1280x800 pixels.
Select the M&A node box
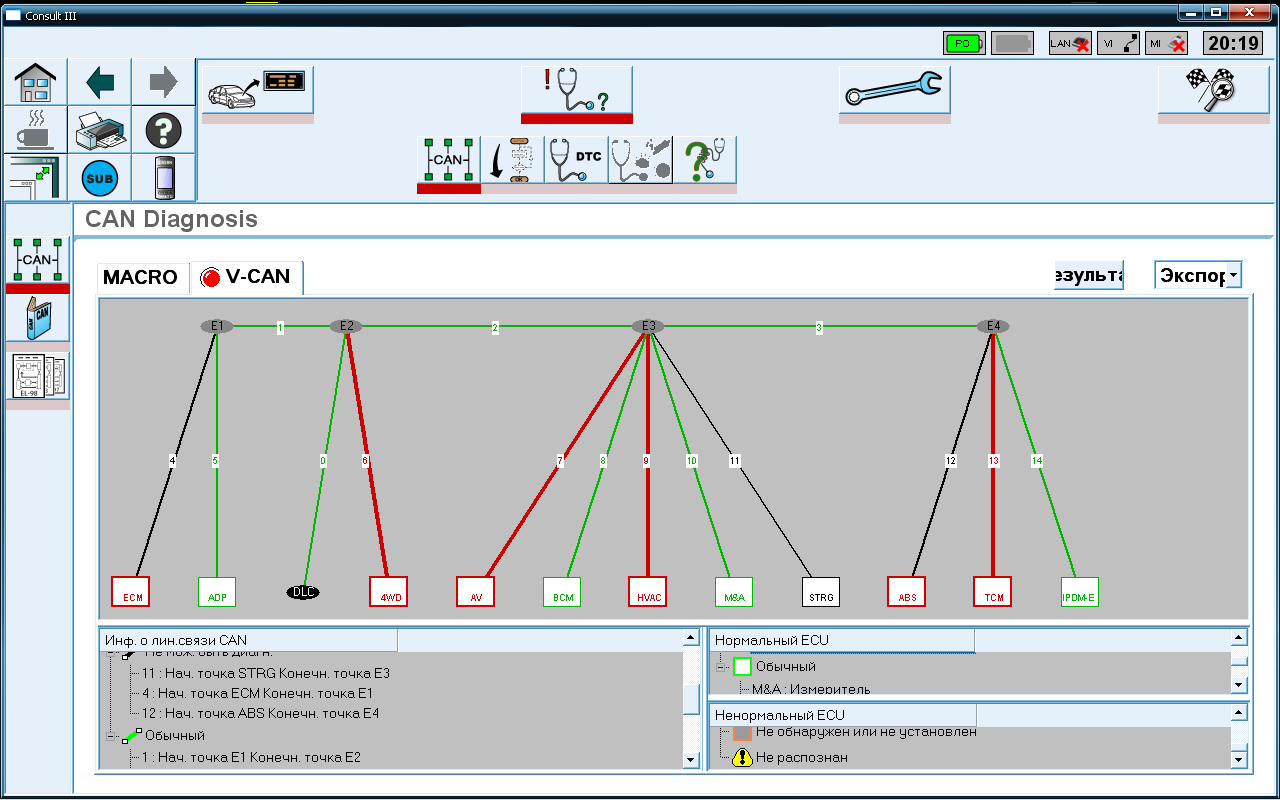coord(734,591)
